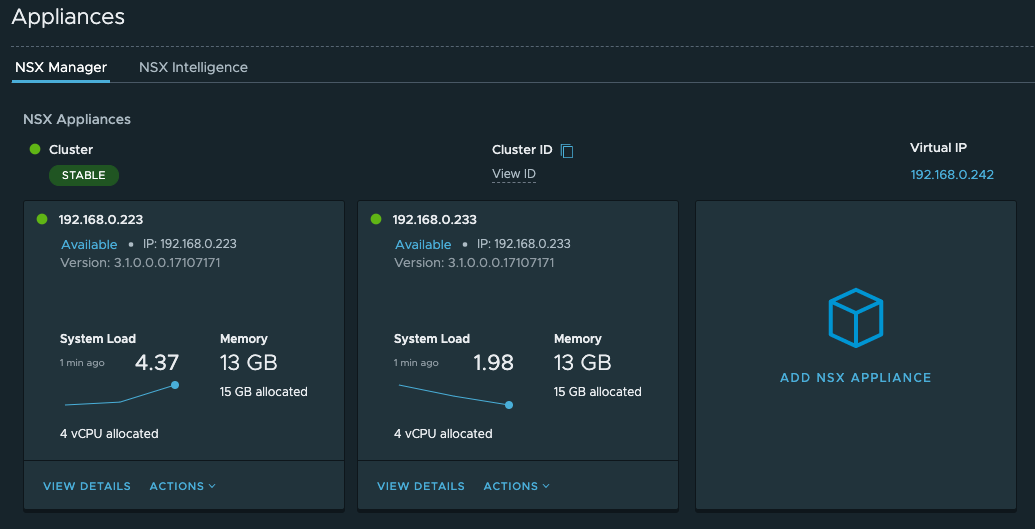Click System Load label in 192.168.0.223 card
Image resolution: width=1035 pixels, height=529 pixels.
coord(98,339)
